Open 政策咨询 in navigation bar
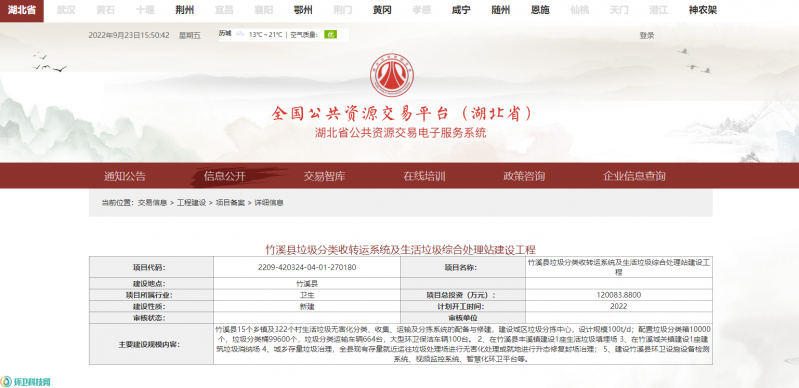The image size is (799, 388). 524,176
